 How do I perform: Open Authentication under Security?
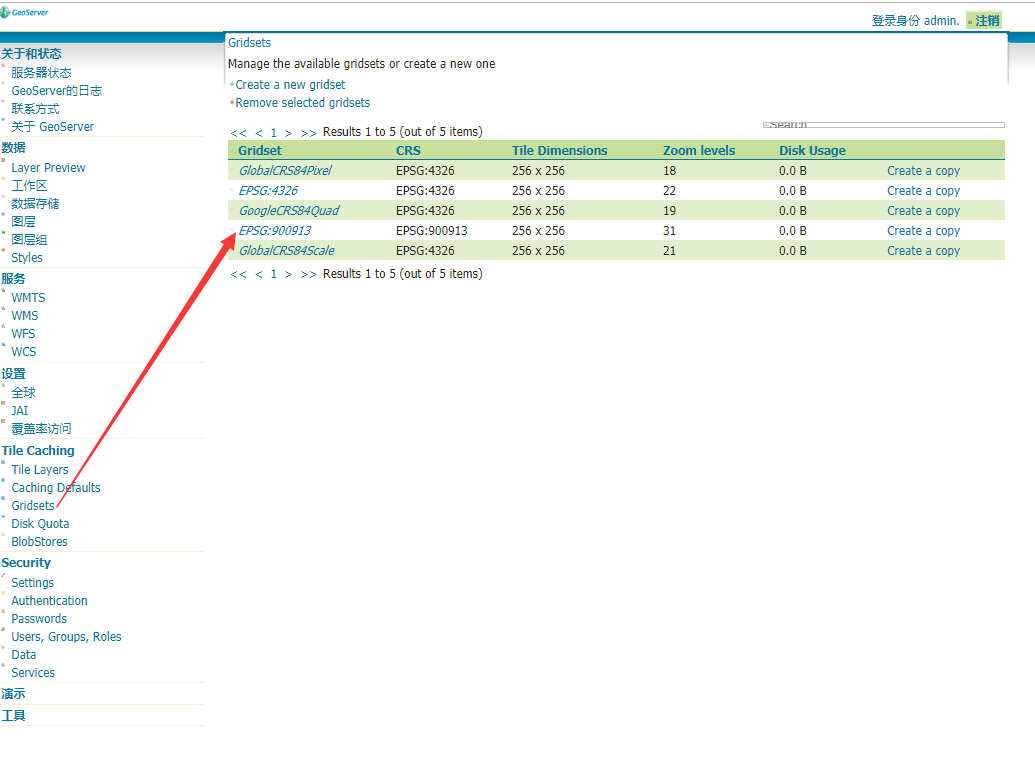click(50, 601)
